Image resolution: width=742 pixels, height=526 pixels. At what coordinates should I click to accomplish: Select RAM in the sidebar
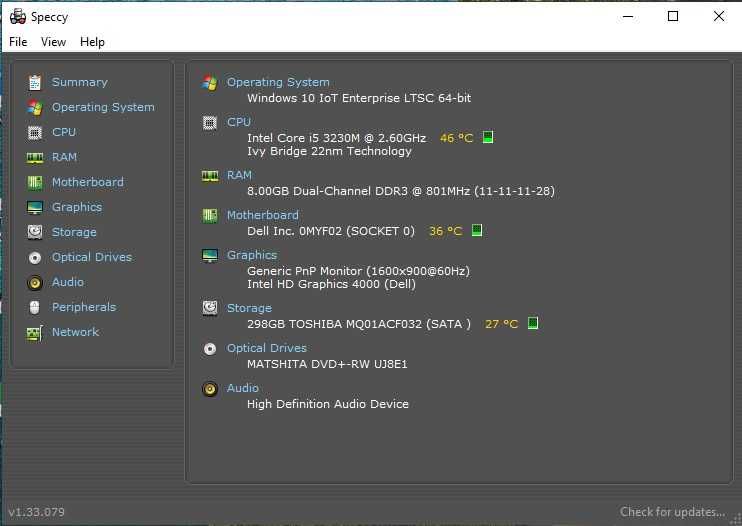(x=64, y=157)
